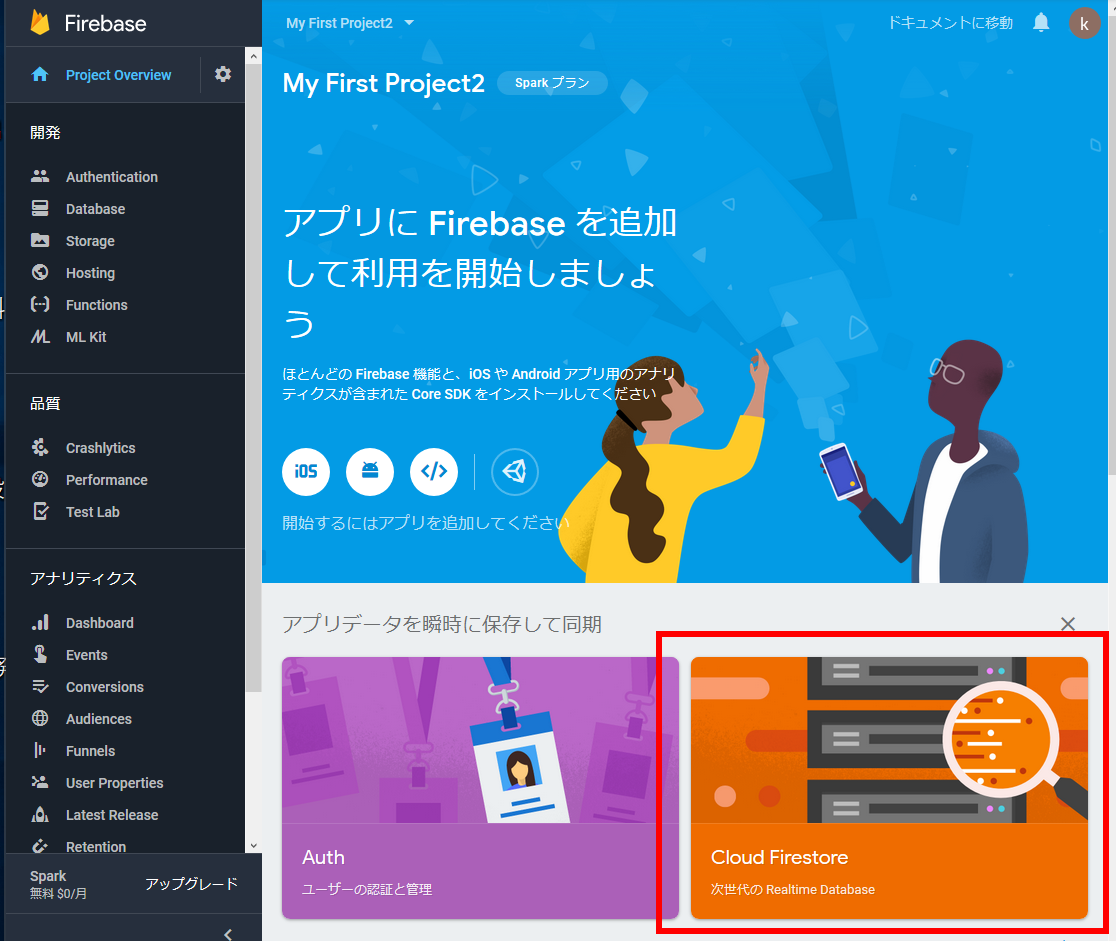
Task: Click the 品質 section label
Action: [x=45, y=404]
